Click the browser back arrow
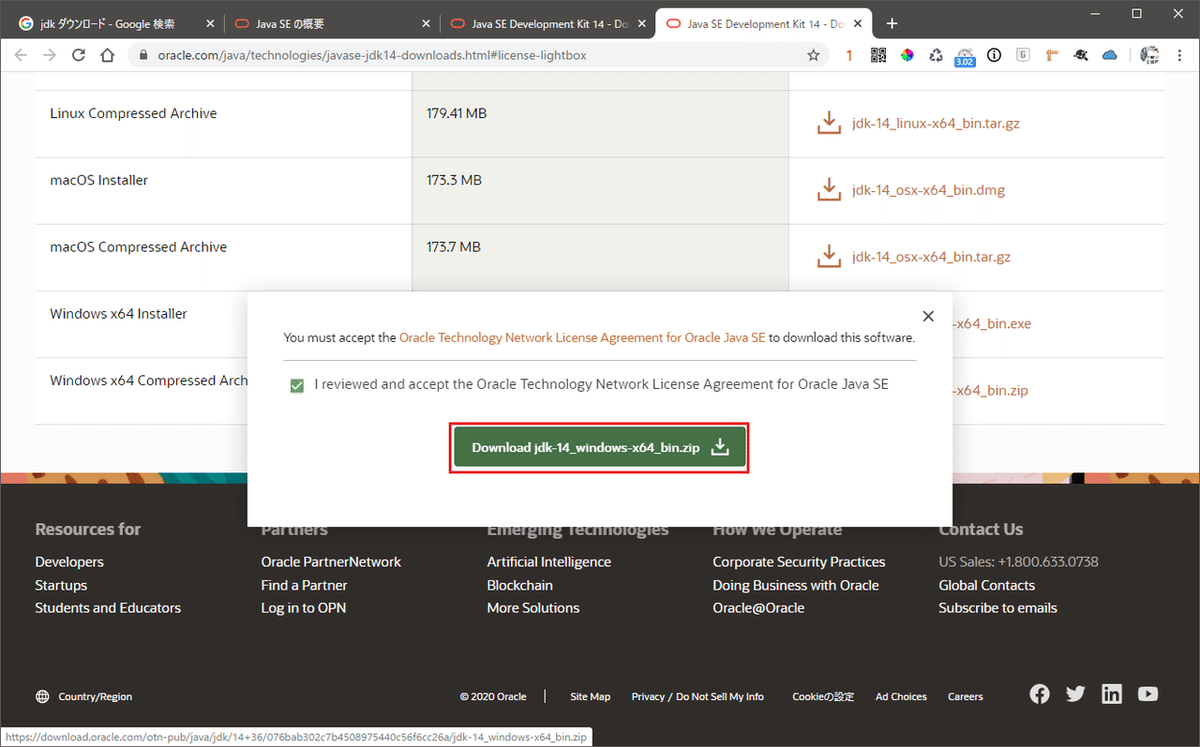1200x747 pixels. click(x=21, y=56)
